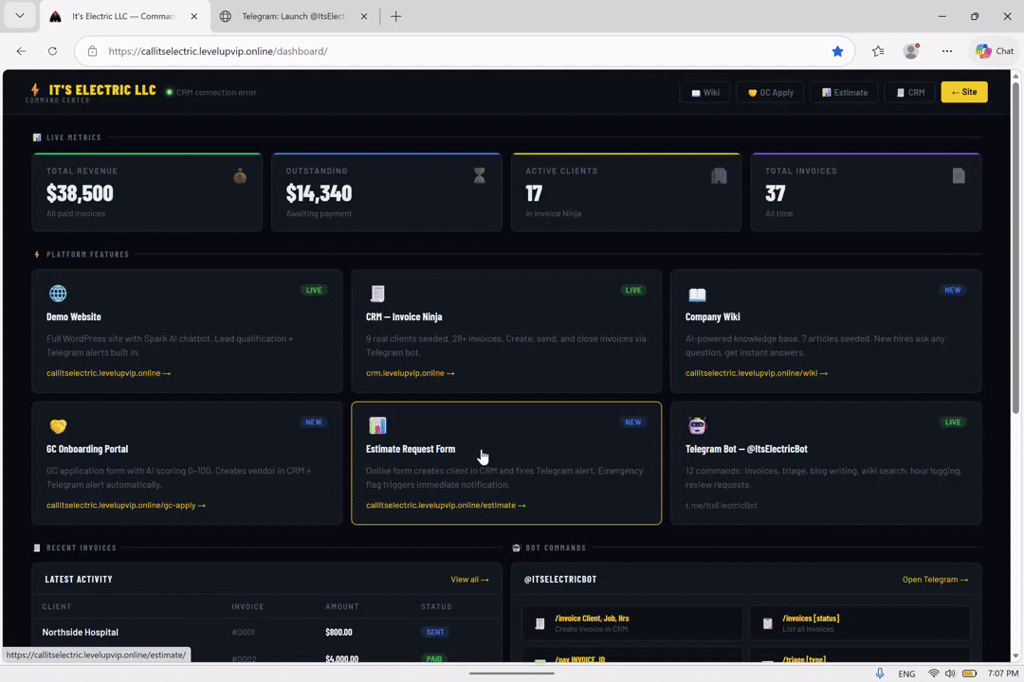This screenshot has height=682, width=1024.
Task: Select the /invoice Client, Job, Hrs command
Action: pyautogui.click(x=632, y=623)
